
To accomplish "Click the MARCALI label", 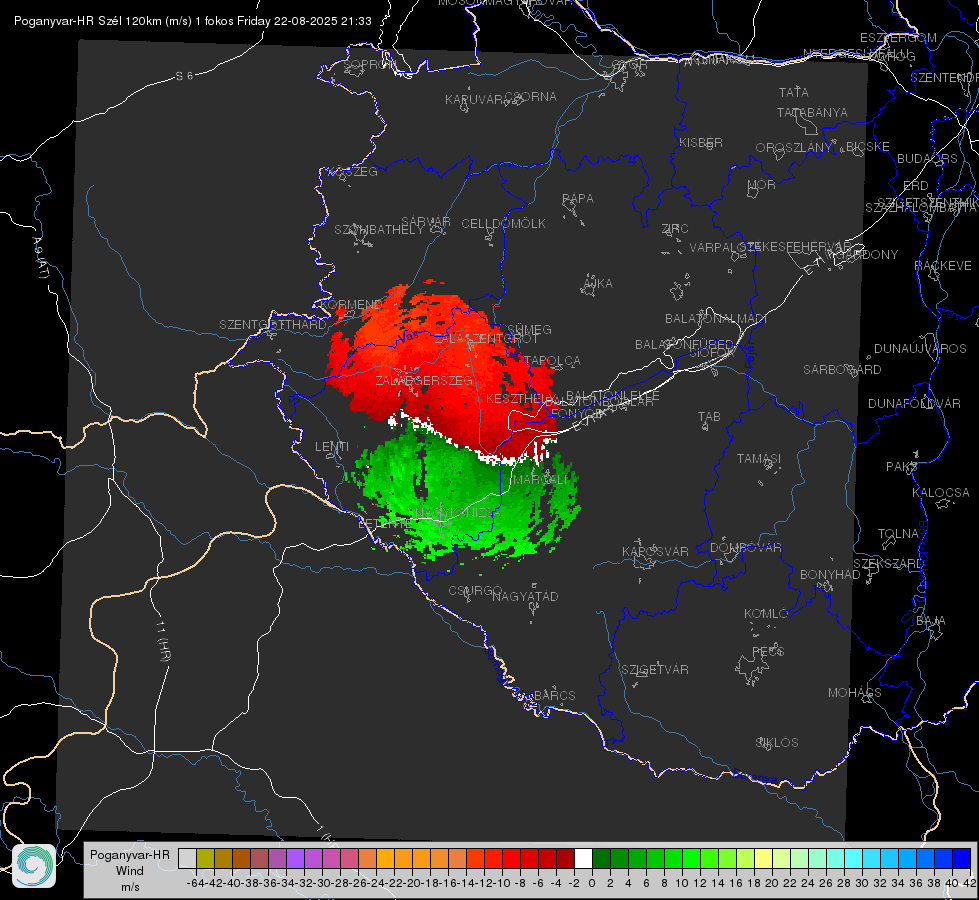I will click(x=541, y=480).
